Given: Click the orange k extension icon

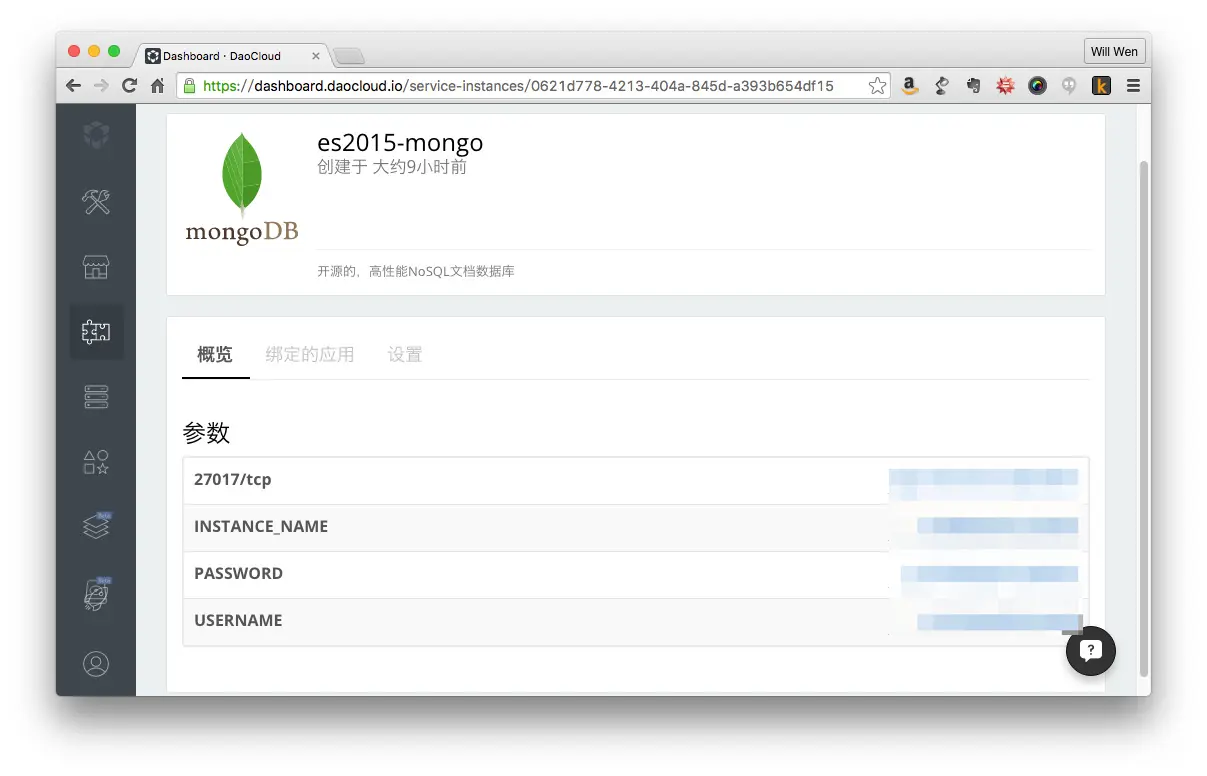Looking at the screenshot, I should (1101, 86).
